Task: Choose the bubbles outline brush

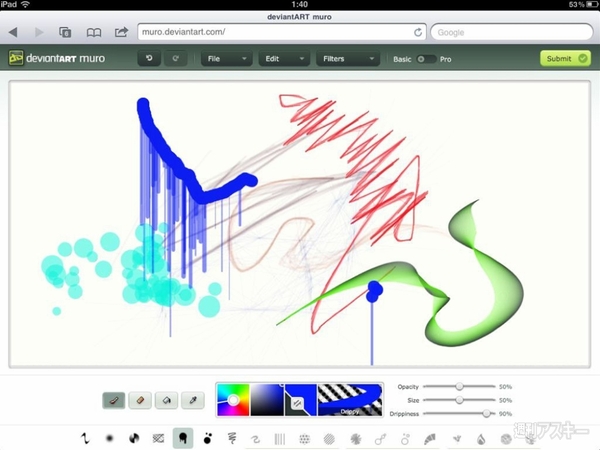Action: (x=405, y=439)
